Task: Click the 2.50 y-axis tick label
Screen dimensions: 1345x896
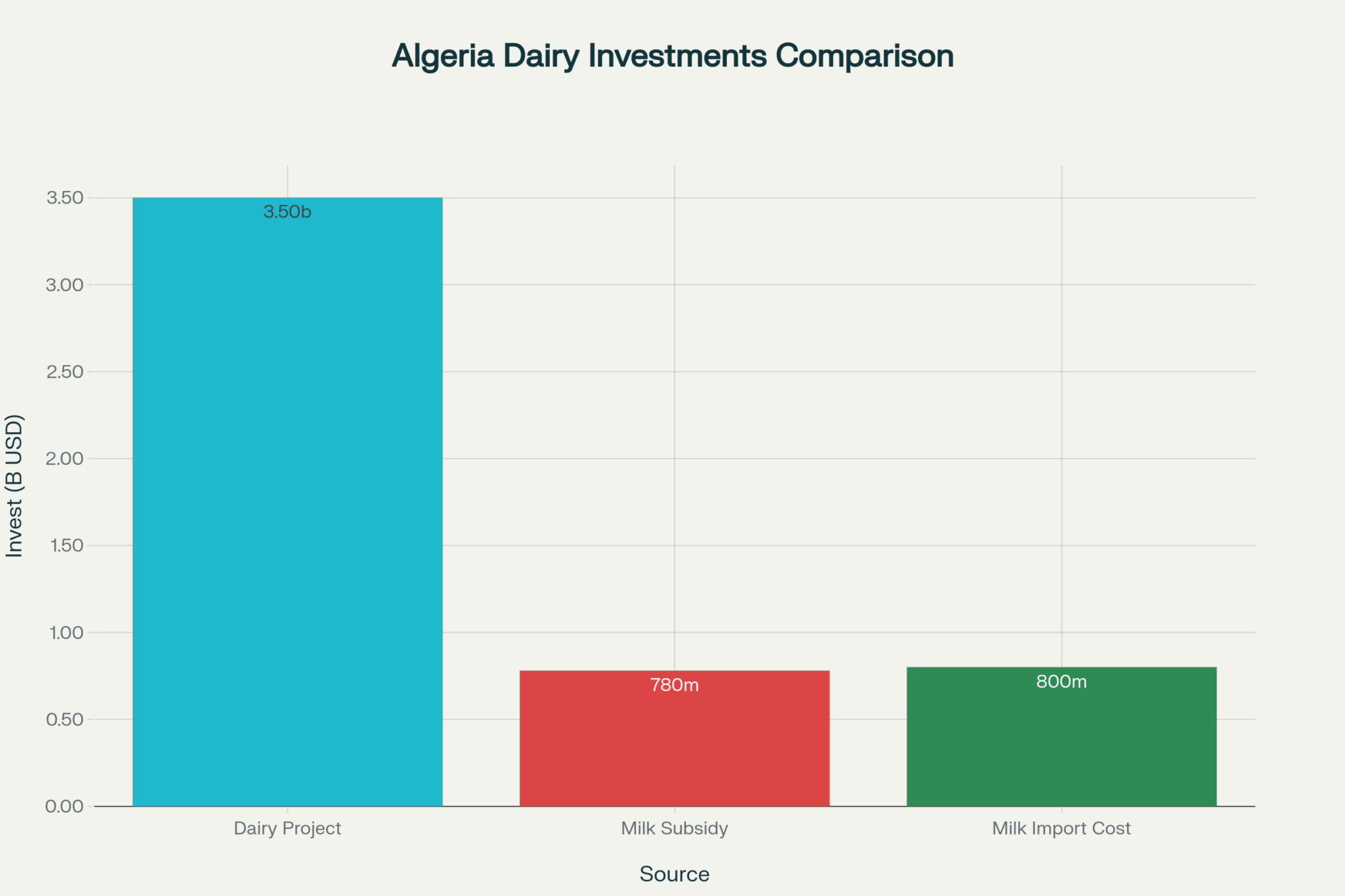Action: tap(65, 372)
